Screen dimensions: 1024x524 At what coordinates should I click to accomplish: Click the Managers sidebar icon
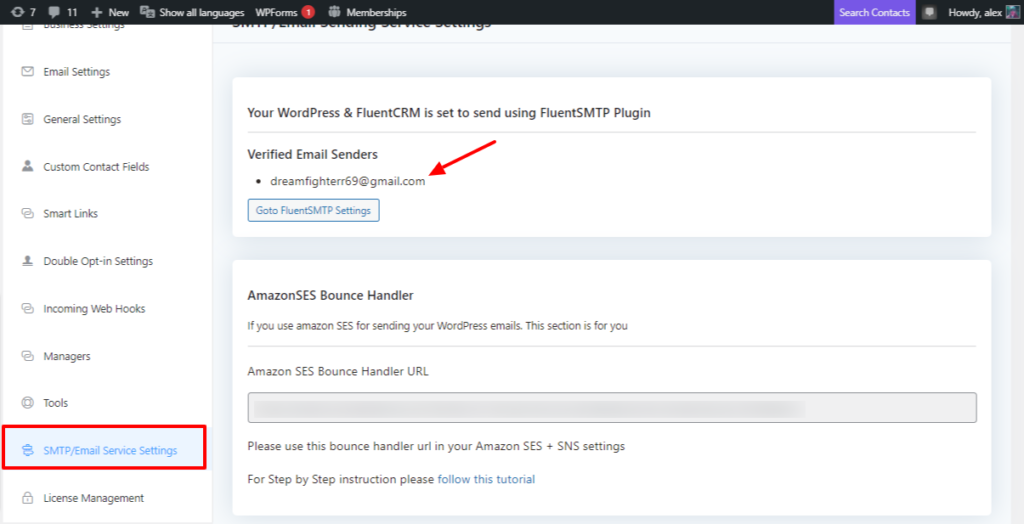pos(27,356)
